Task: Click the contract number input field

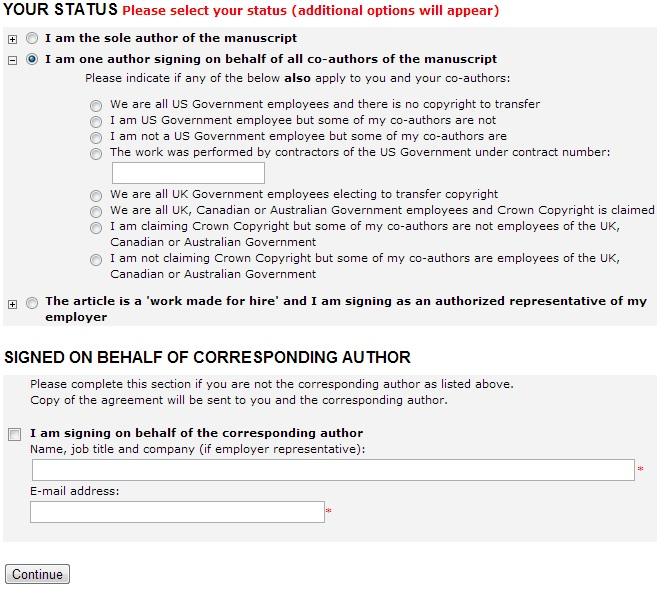Action: click(x=187, y=173)
